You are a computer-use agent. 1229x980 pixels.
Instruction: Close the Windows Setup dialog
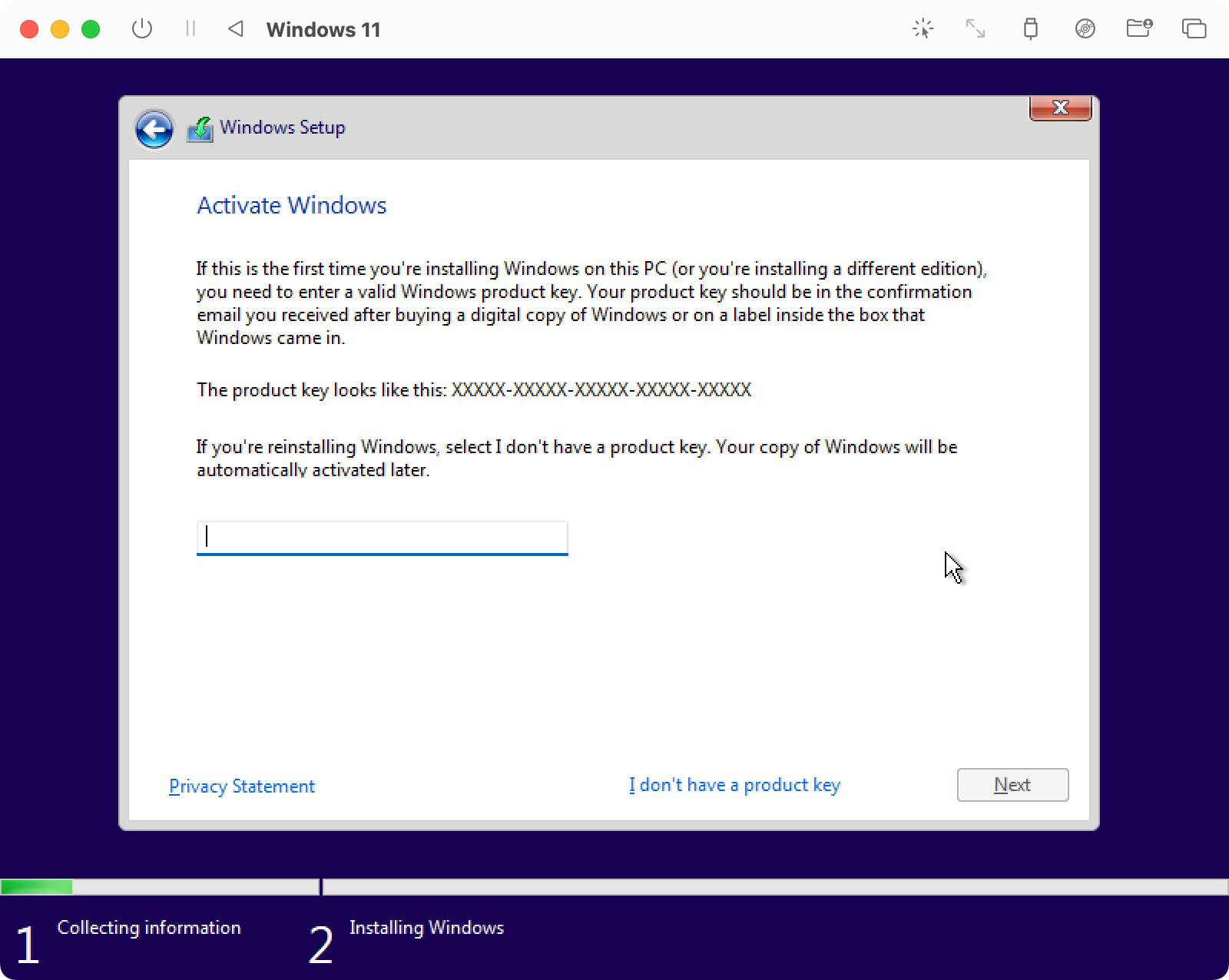point(1060,108)
